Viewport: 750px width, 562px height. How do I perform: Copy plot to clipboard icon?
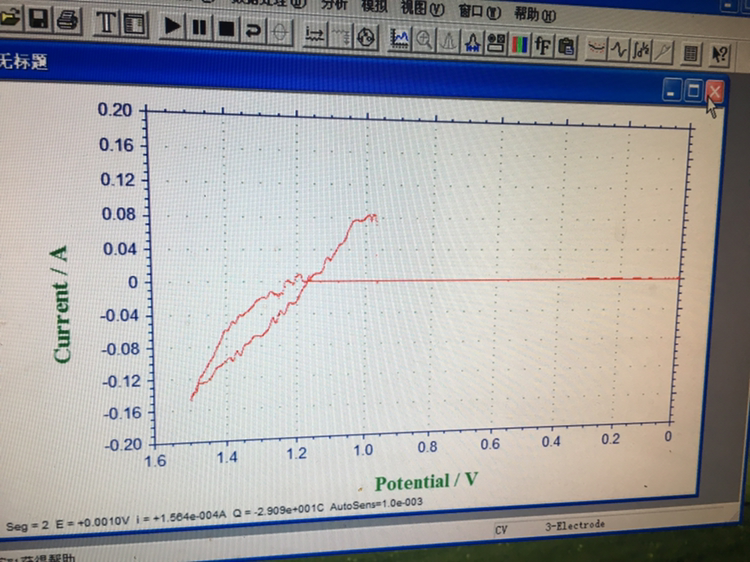[x=566, y=47]
